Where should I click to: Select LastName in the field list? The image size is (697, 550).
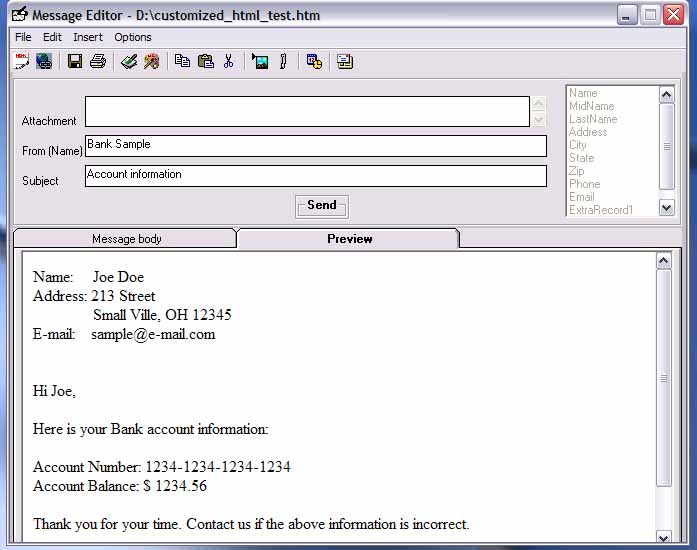point(593,119)
